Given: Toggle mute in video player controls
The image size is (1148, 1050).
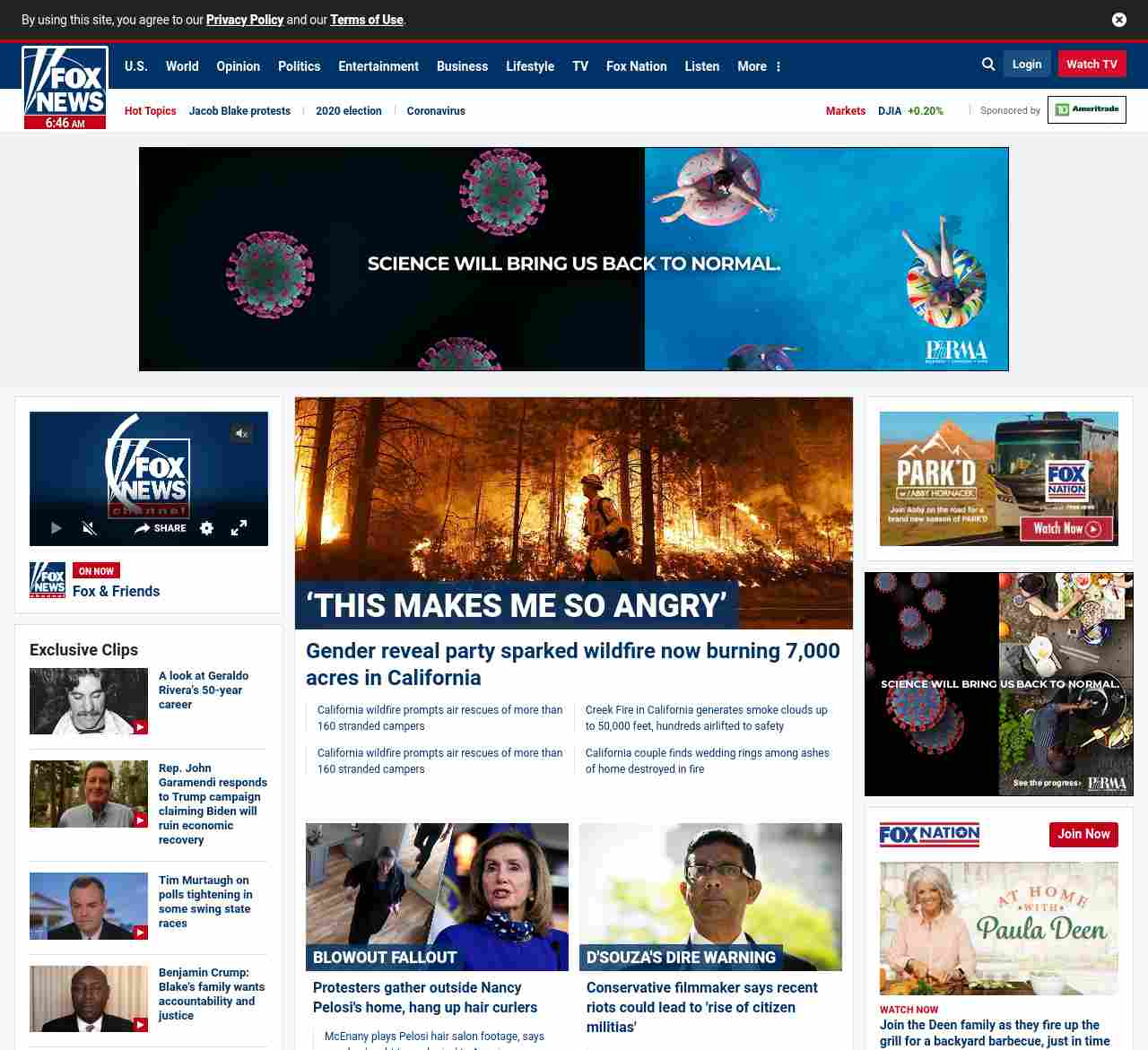Looking at the screenshot, I should 90,528.
